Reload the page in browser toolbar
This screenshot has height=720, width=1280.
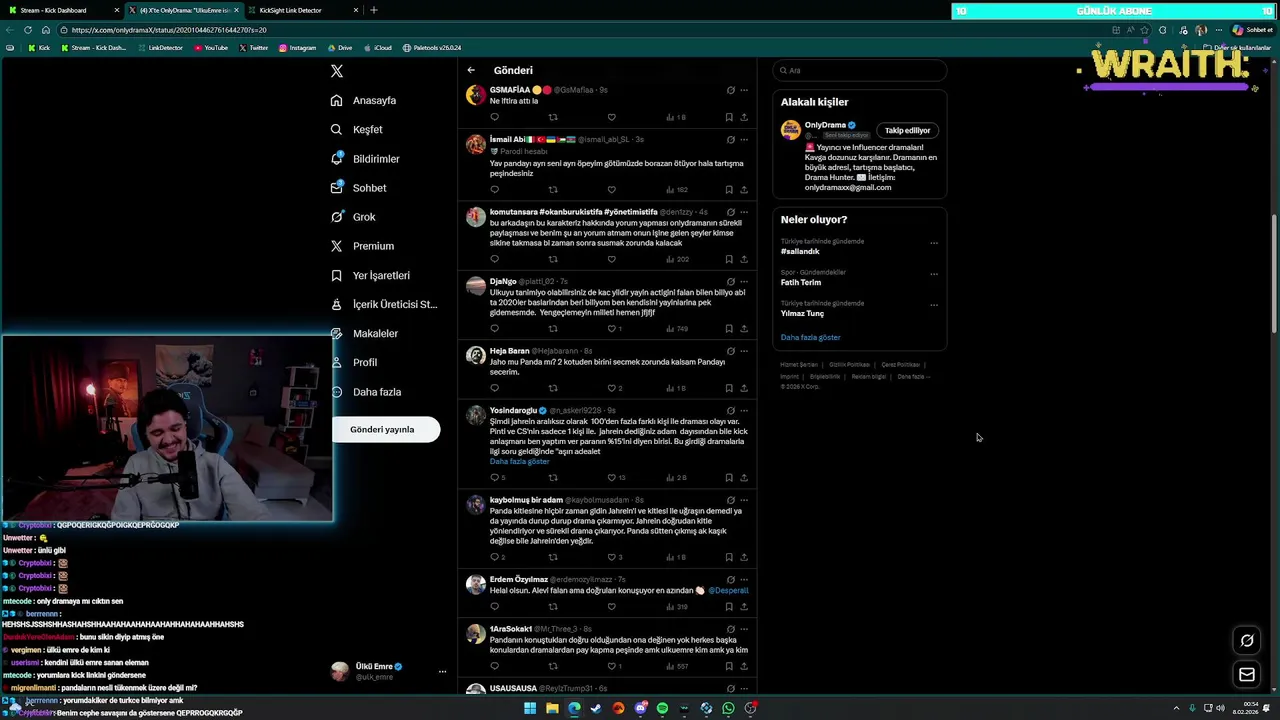point(28,30)
